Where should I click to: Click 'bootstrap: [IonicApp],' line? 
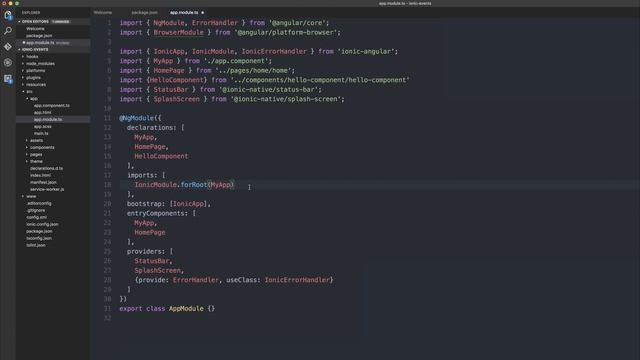pos(169,204)
